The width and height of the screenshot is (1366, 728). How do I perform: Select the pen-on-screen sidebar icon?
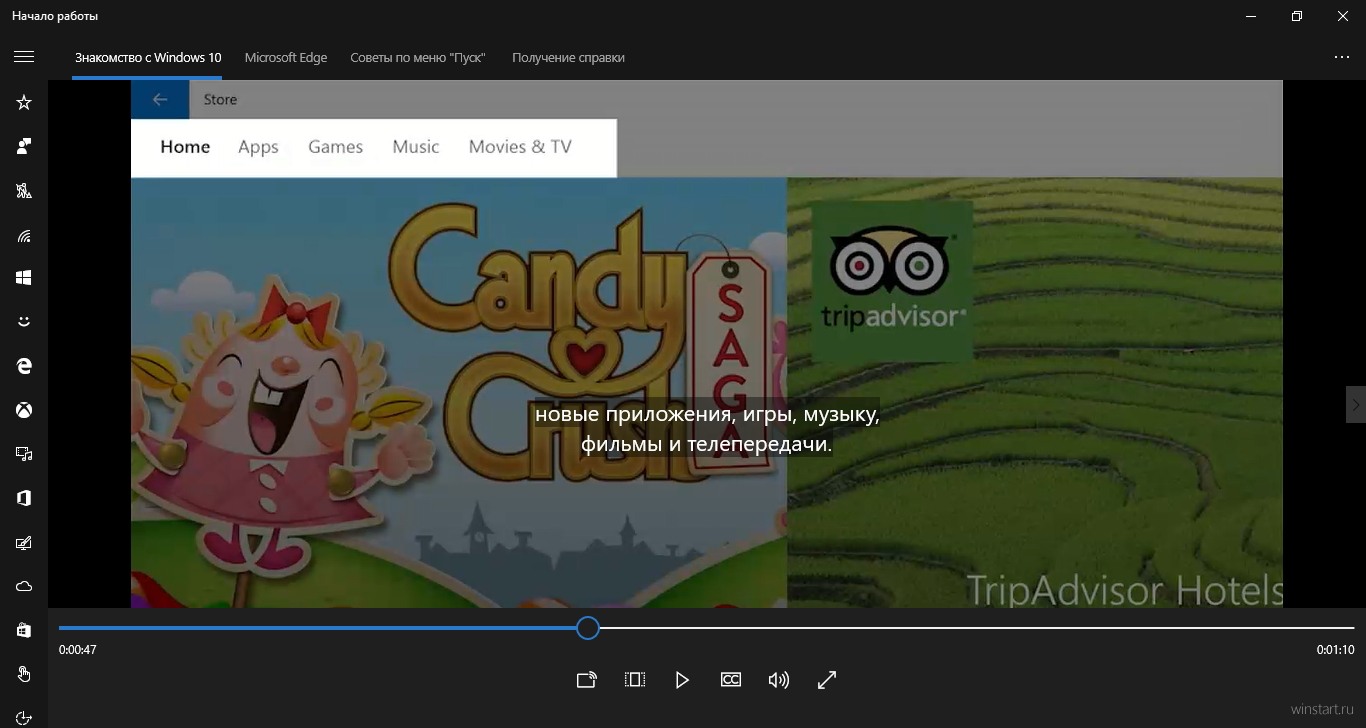[24, 542]
